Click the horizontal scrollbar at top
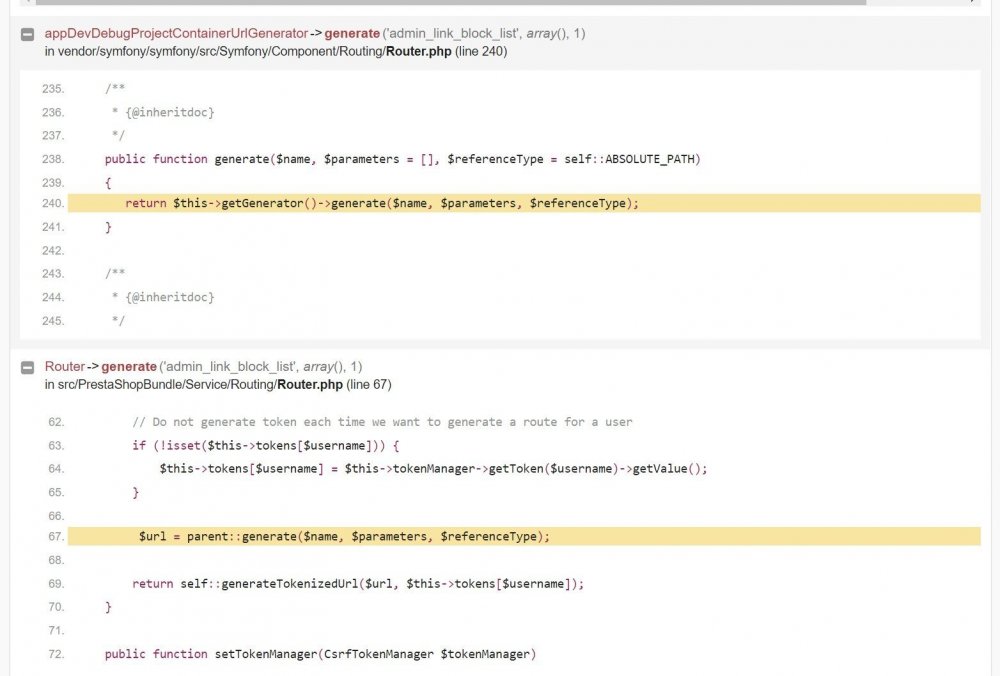Screen dimensions: 1000x676 pyautogui.click(x=451, y=2)
